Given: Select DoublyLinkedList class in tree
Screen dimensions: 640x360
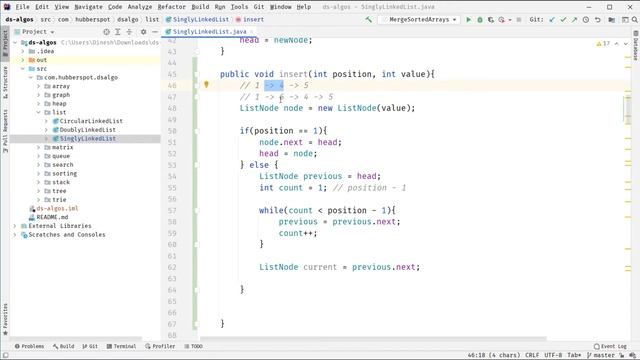Looking at the screenshot, I should coord(87,130).
